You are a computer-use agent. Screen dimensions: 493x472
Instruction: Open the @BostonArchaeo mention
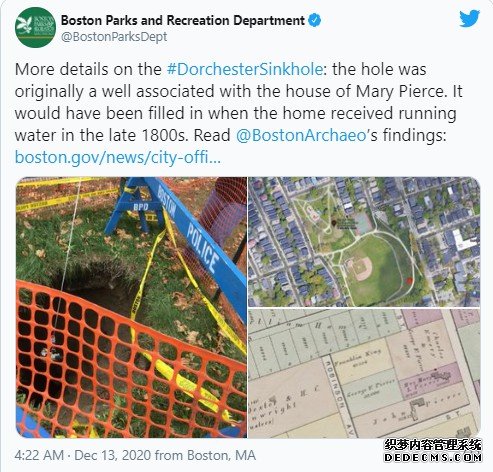pyautogui.click(x=301, y=135)
